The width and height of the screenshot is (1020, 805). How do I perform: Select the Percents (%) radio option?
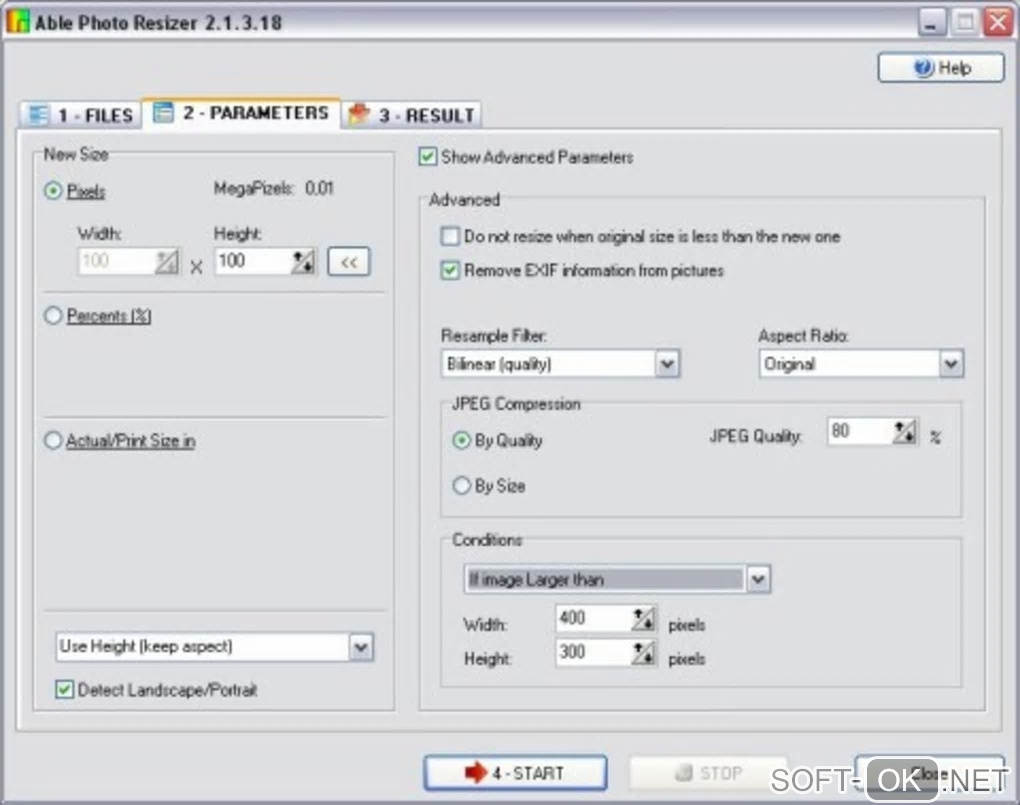pos(53,316)
